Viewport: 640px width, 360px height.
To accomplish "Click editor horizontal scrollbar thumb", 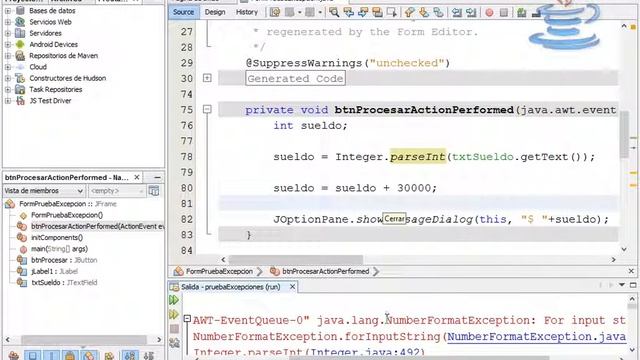I will [296, 260].
